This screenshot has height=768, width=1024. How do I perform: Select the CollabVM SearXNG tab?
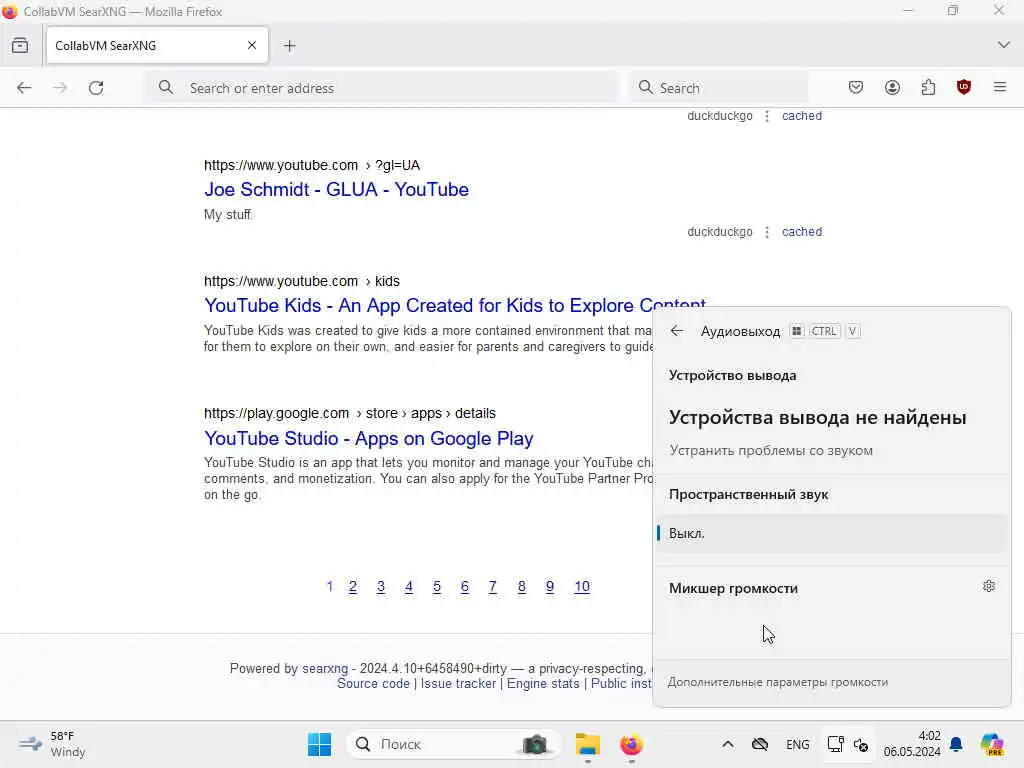157,45
